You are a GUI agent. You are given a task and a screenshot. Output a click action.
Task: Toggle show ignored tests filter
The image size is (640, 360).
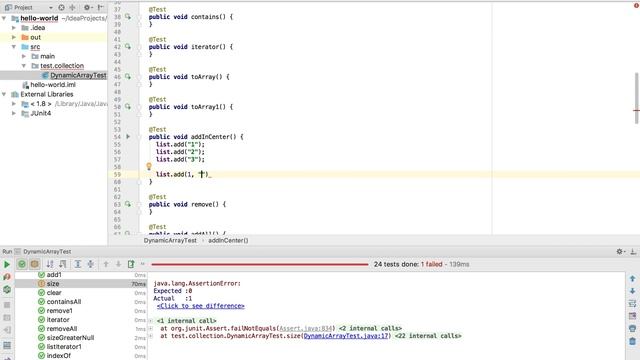pos(35,264)
